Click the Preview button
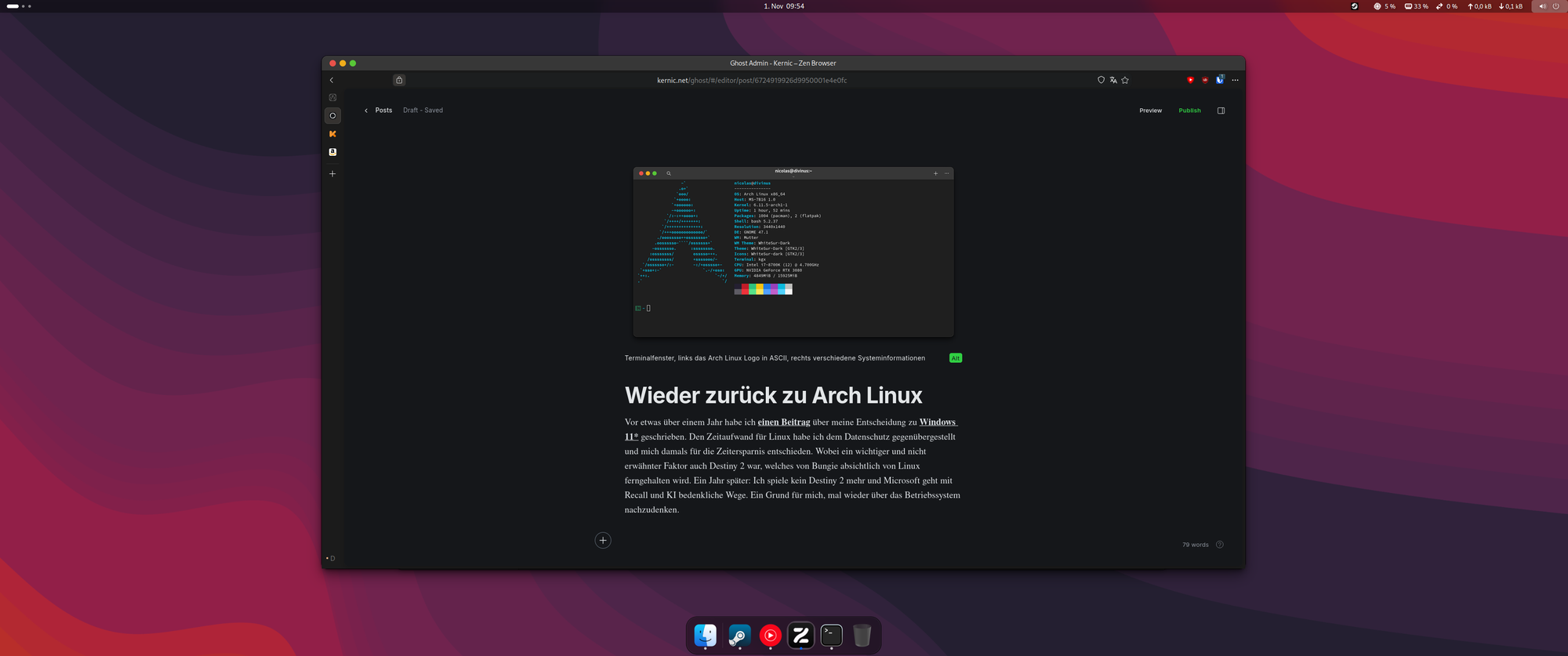This screenshot has height=656, width=1568. coord(1150,111)
